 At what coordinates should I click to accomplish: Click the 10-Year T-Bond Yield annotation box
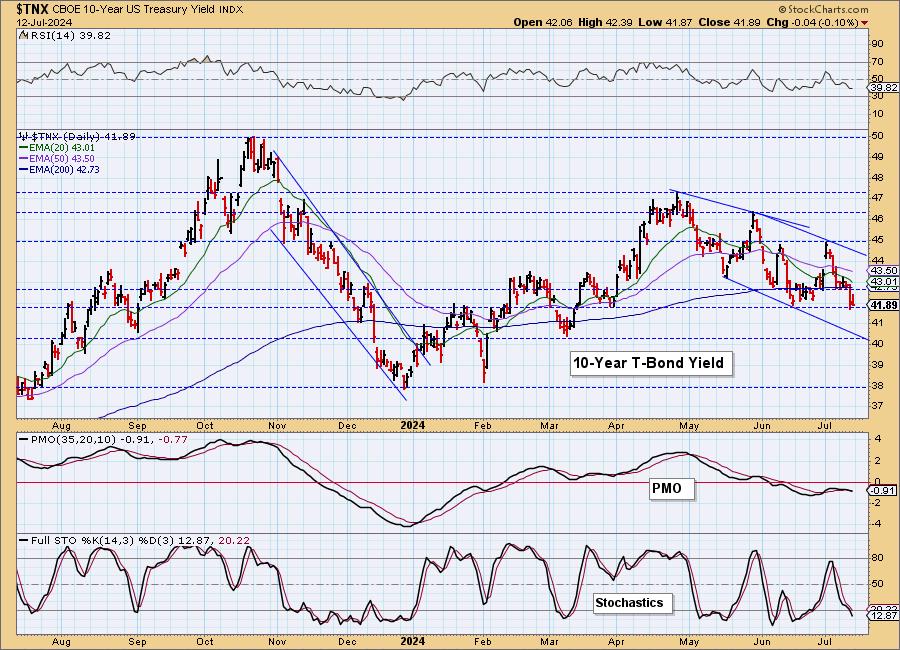click(x=651, y=363)
